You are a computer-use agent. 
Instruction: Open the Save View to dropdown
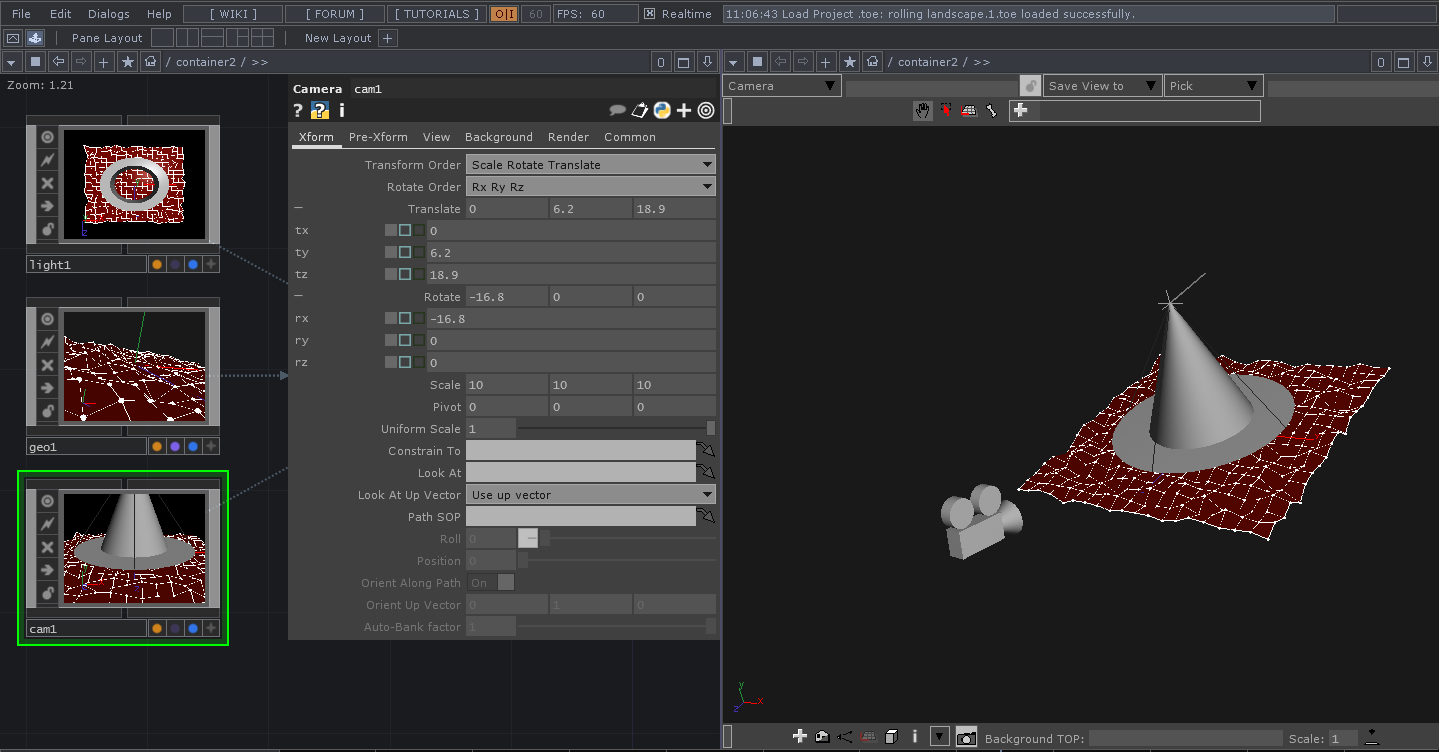pos(1101,86)
